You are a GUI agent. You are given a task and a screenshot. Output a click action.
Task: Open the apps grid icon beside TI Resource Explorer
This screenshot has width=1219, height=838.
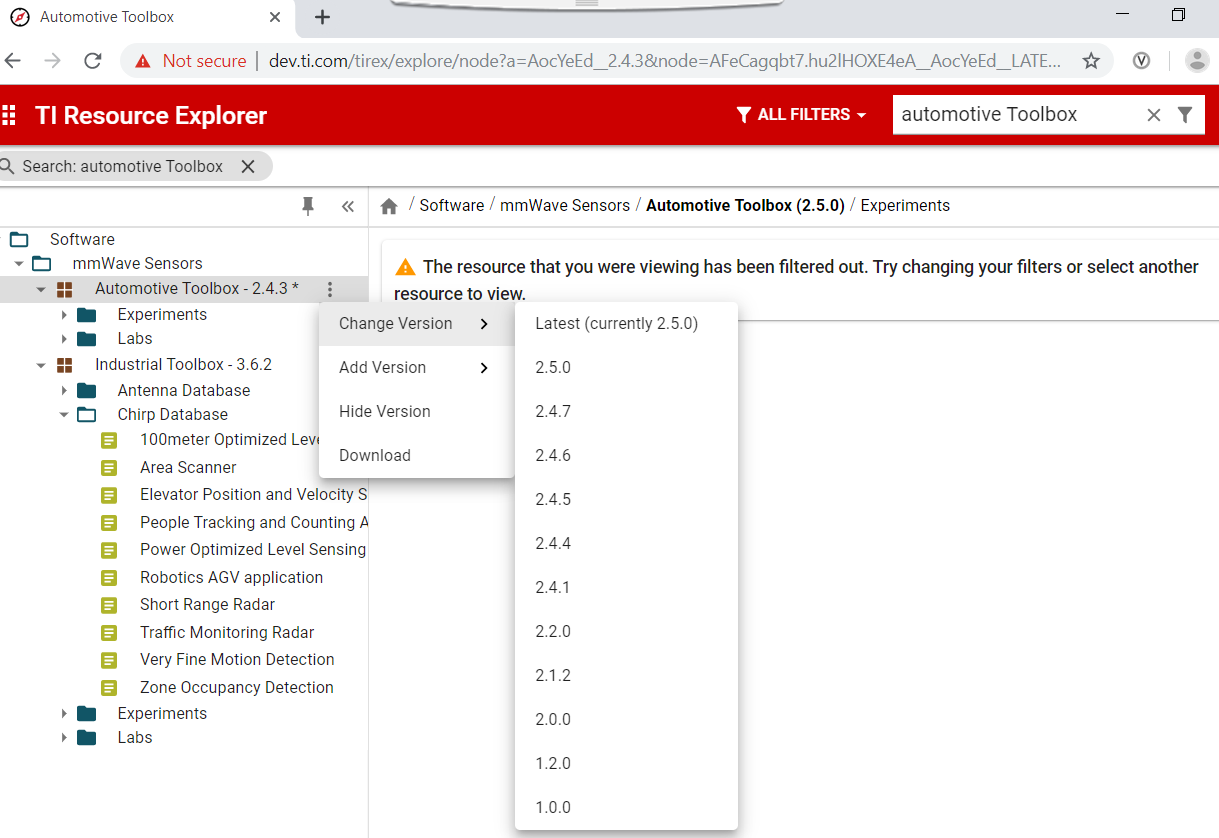click(9, 115)
